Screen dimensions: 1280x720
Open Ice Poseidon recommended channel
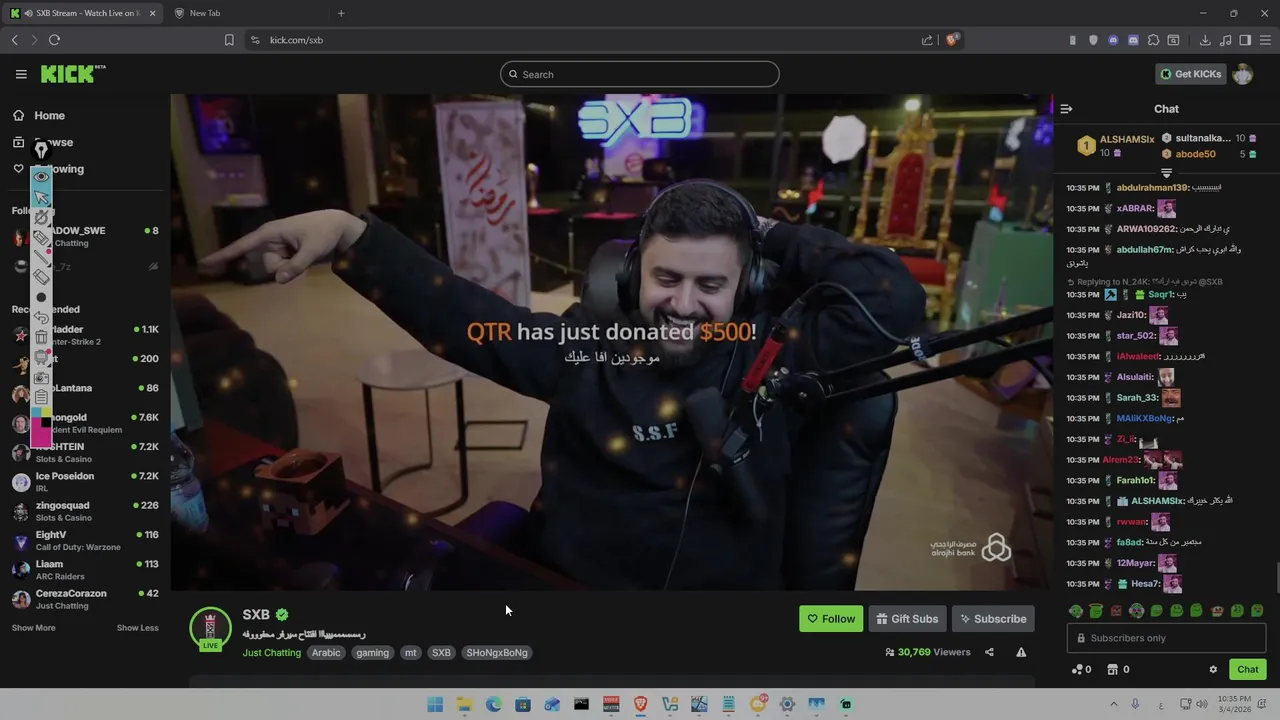[85, 482]
